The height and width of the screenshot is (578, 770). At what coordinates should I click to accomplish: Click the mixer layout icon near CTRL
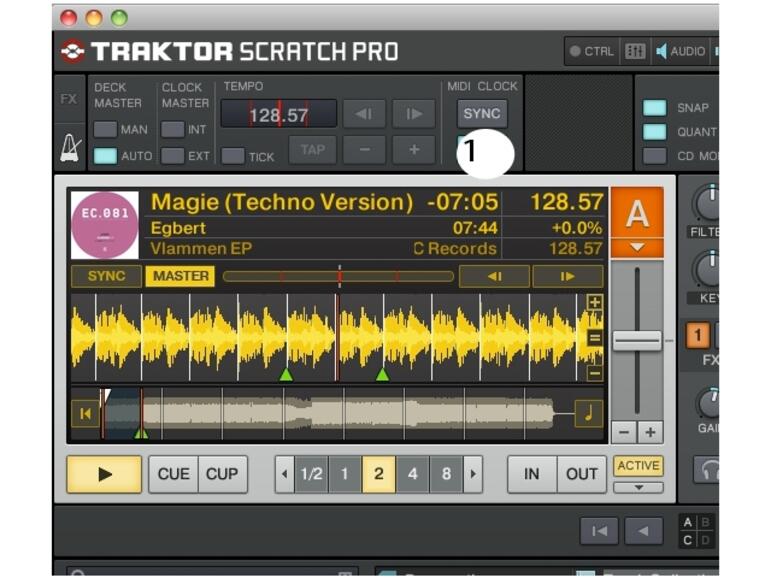click(635, 51)
